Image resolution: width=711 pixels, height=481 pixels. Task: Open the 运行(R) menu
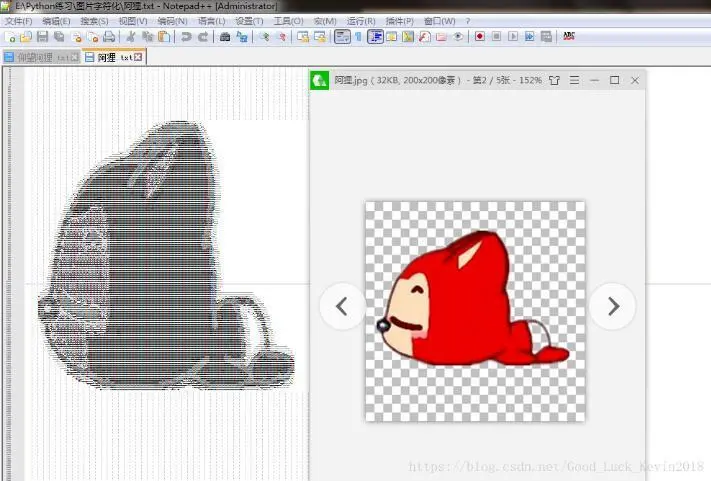pyautogui.click(x=361, y=21)
